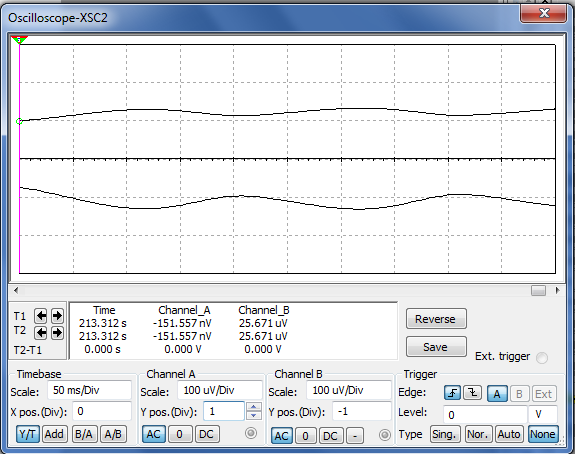Select rising edge trigger
Screen dimensions: 575x454
452,393
